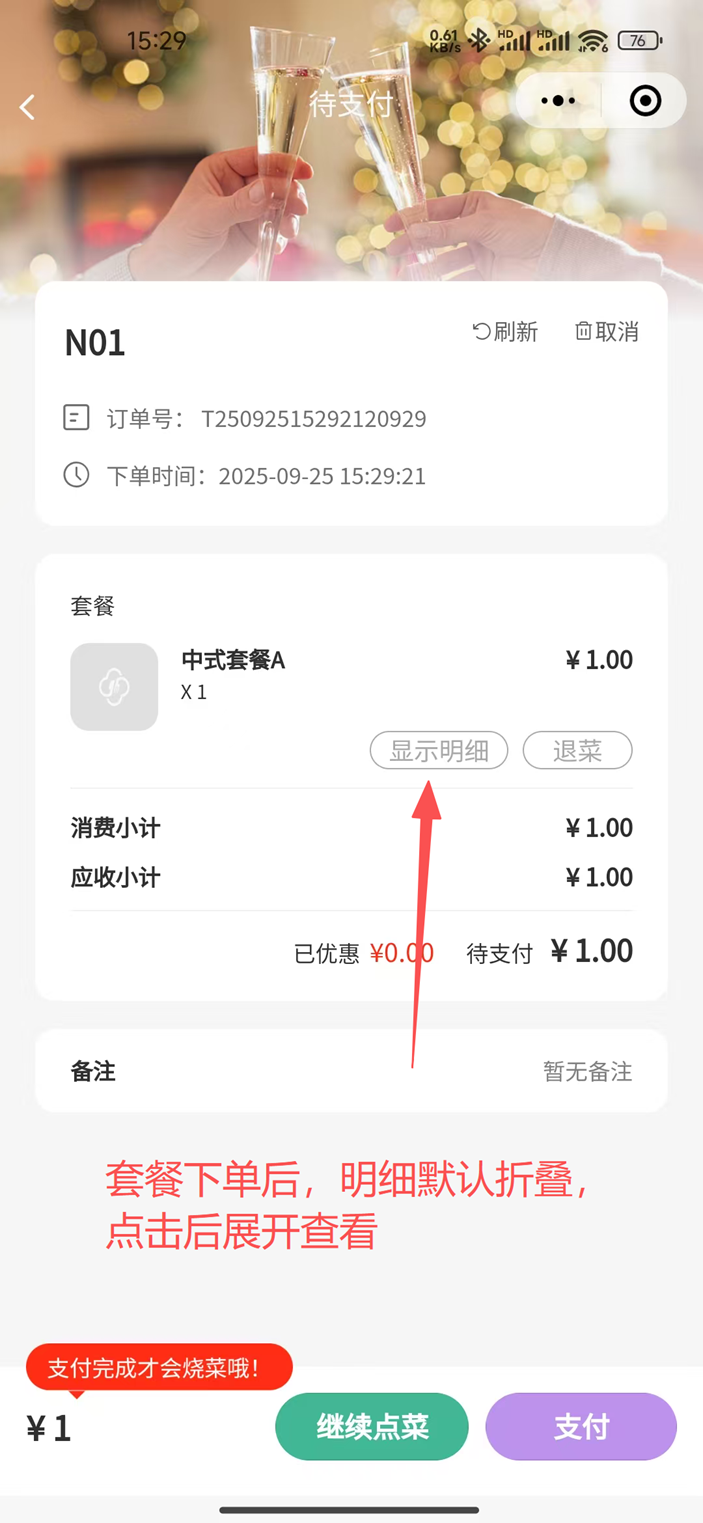Expand set meal details via 显示明细

pos(439,750)
